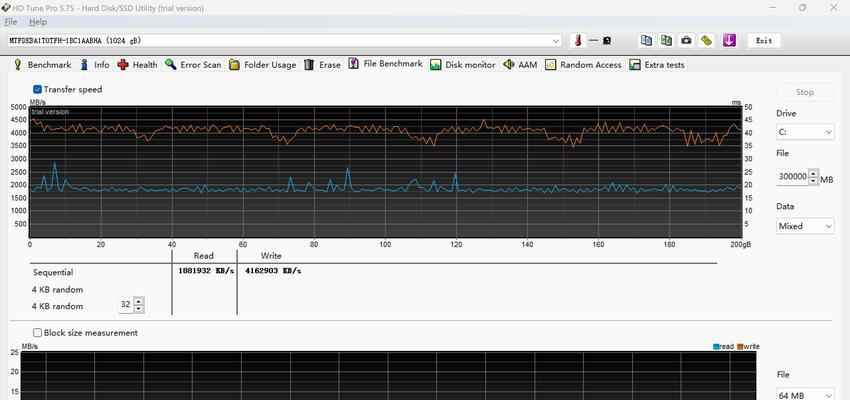Click the Random Access tab icon
This screenshot has height=400, width=850.
[x=551, y=64]
